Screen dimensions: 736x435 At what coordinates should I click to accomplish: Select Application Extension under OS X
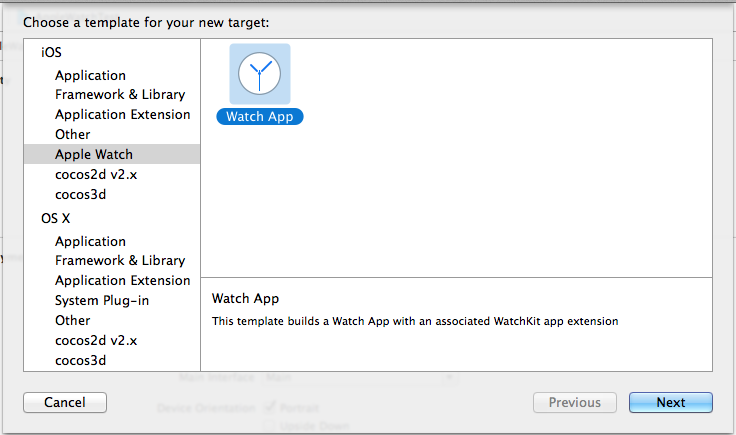click(122, 281)
